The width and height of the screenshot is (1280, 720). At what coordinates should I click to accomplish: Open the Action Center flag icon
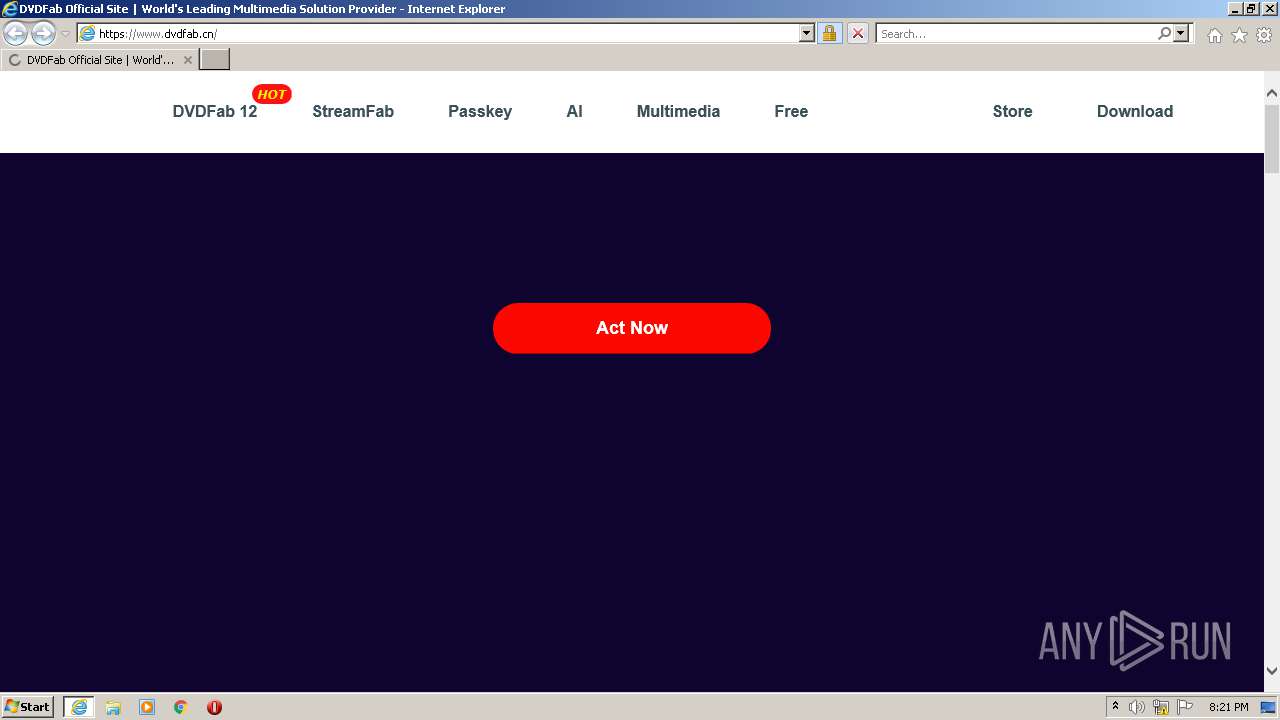[1185, 707]
